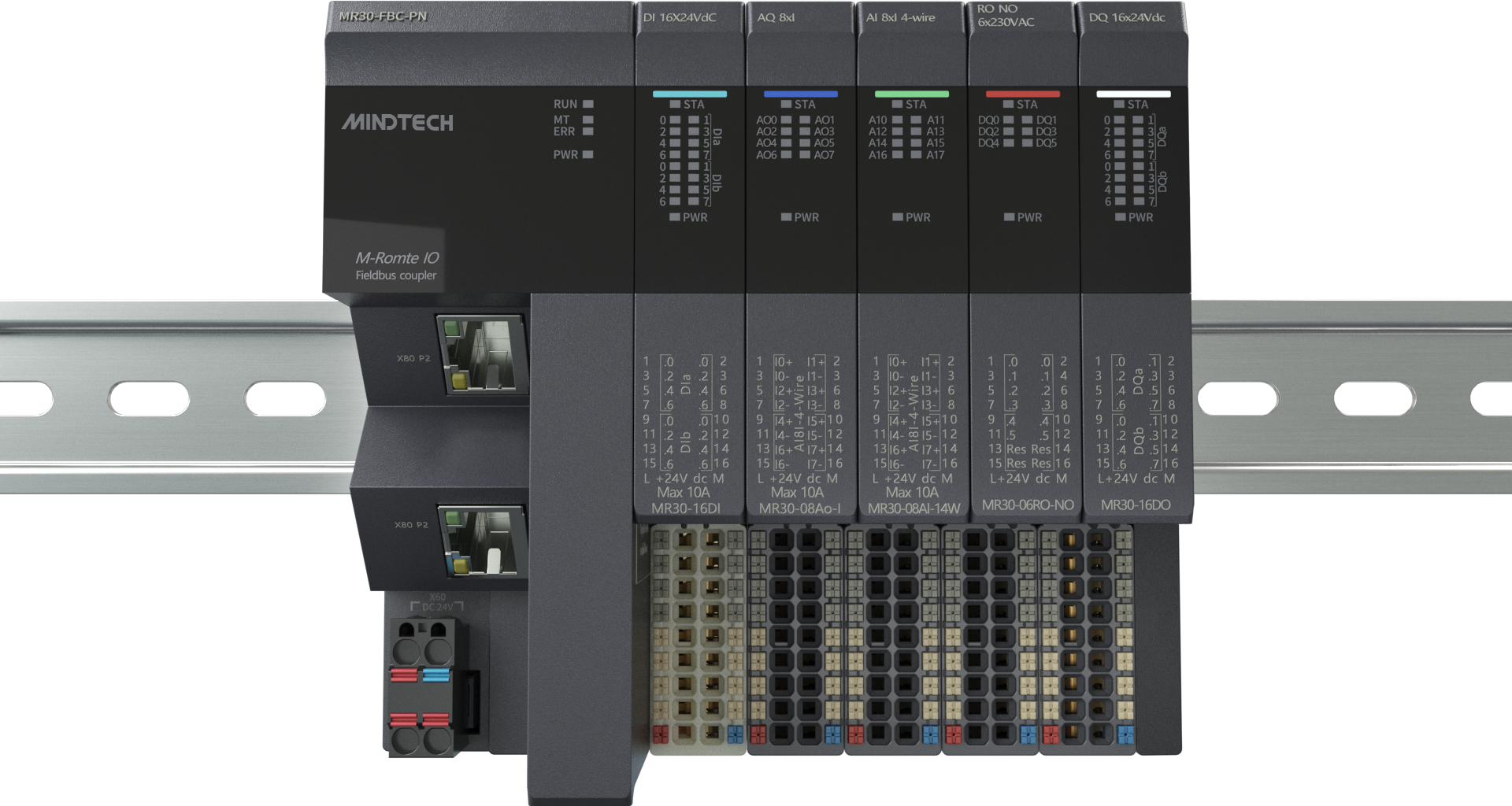Select the RUN status LED on the coupler
Viewport: 1512px width, 806px height.
(x=587, y=104)
